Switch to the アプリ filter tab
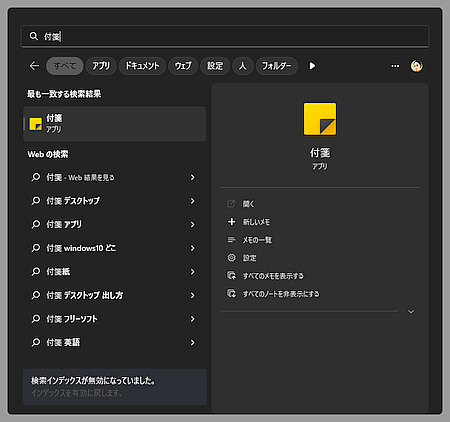 [x=101, y=66]
